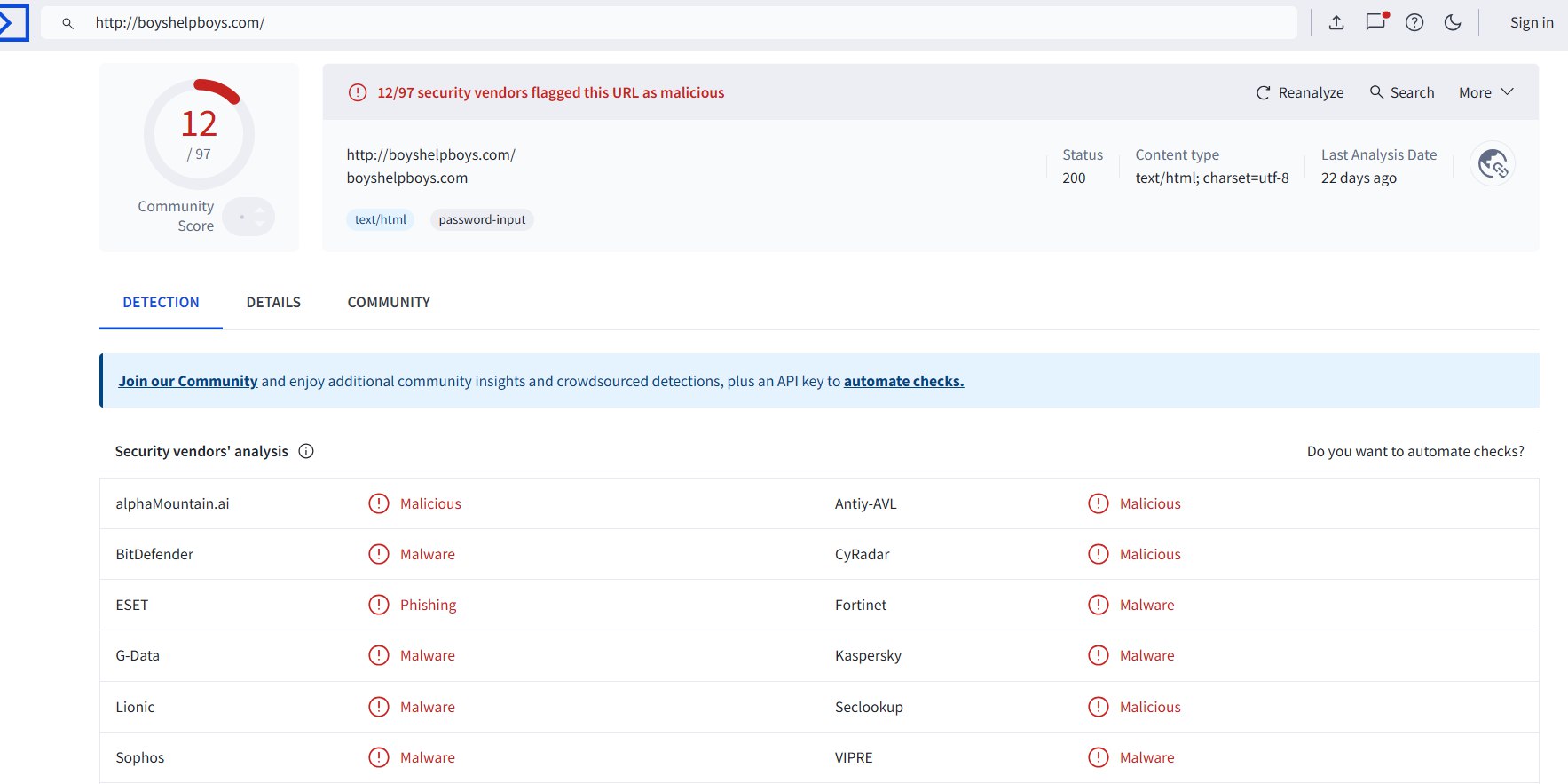
Task: Click the alphaMountain.ai vendor name
Action: (172, 503)
